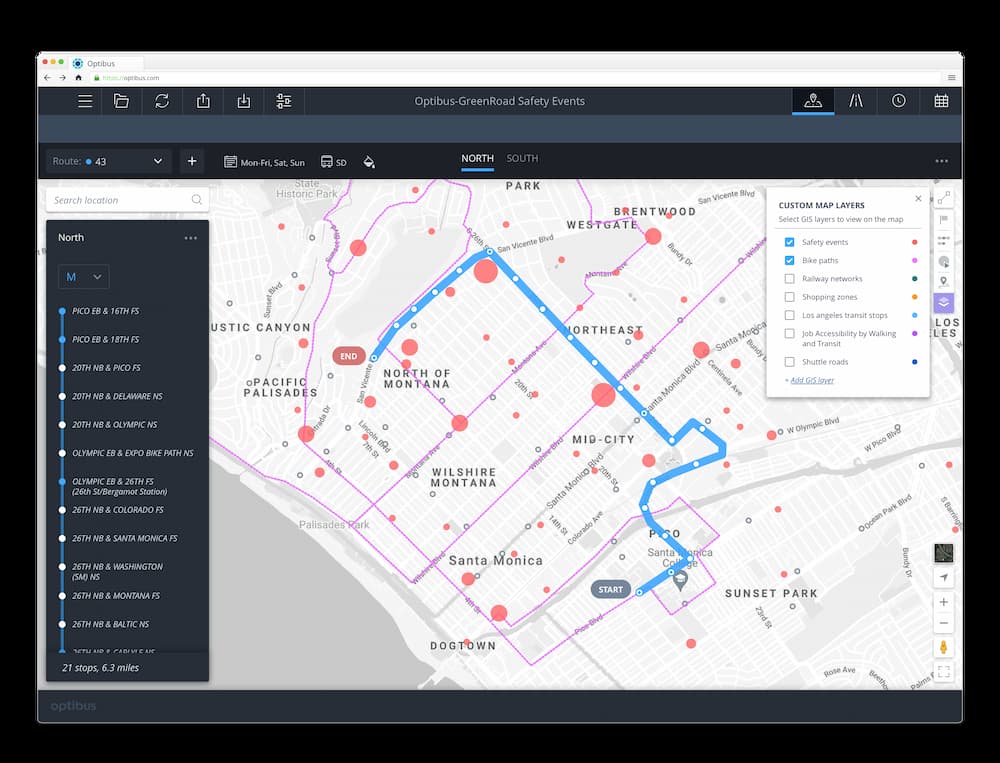Refresh data with the sync icon

coord(162,101)
